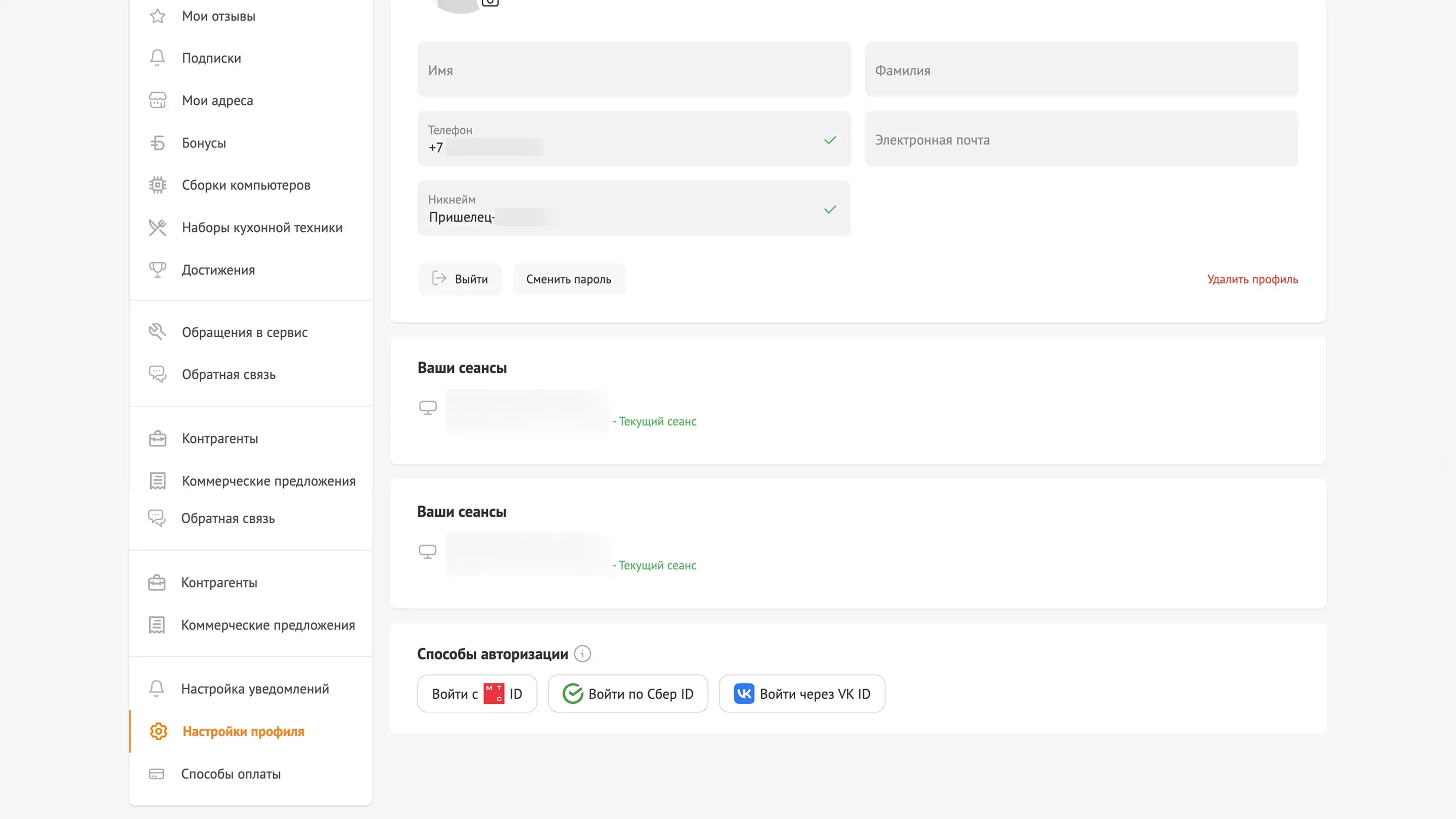The image size is (1456, 819).
Task: Click the red Удалить профиль link
Action: click(x=1252, y=279)
